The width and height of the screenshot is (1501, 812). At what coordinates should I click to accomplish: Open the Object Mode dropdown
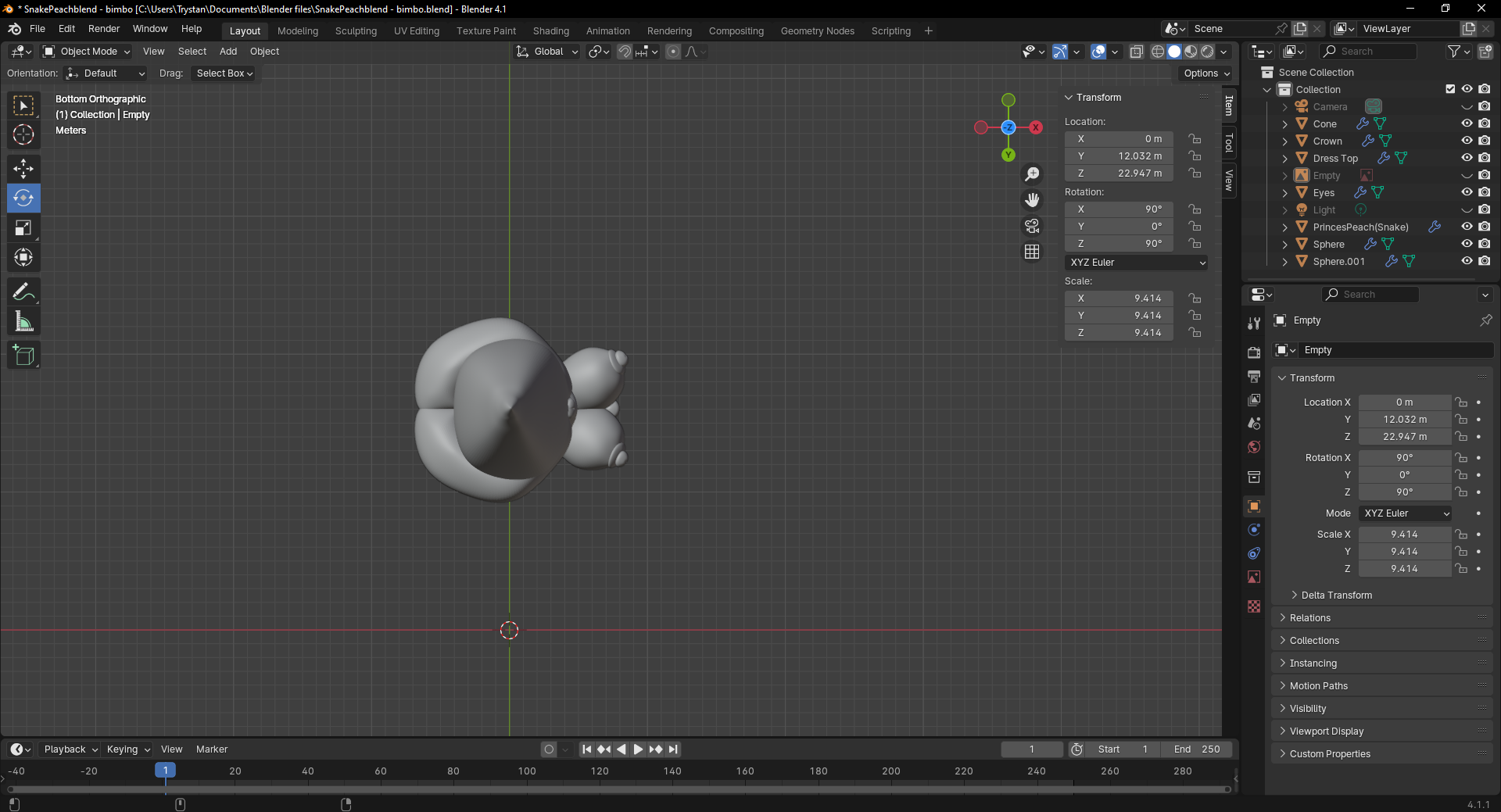[x=86, y=52]
